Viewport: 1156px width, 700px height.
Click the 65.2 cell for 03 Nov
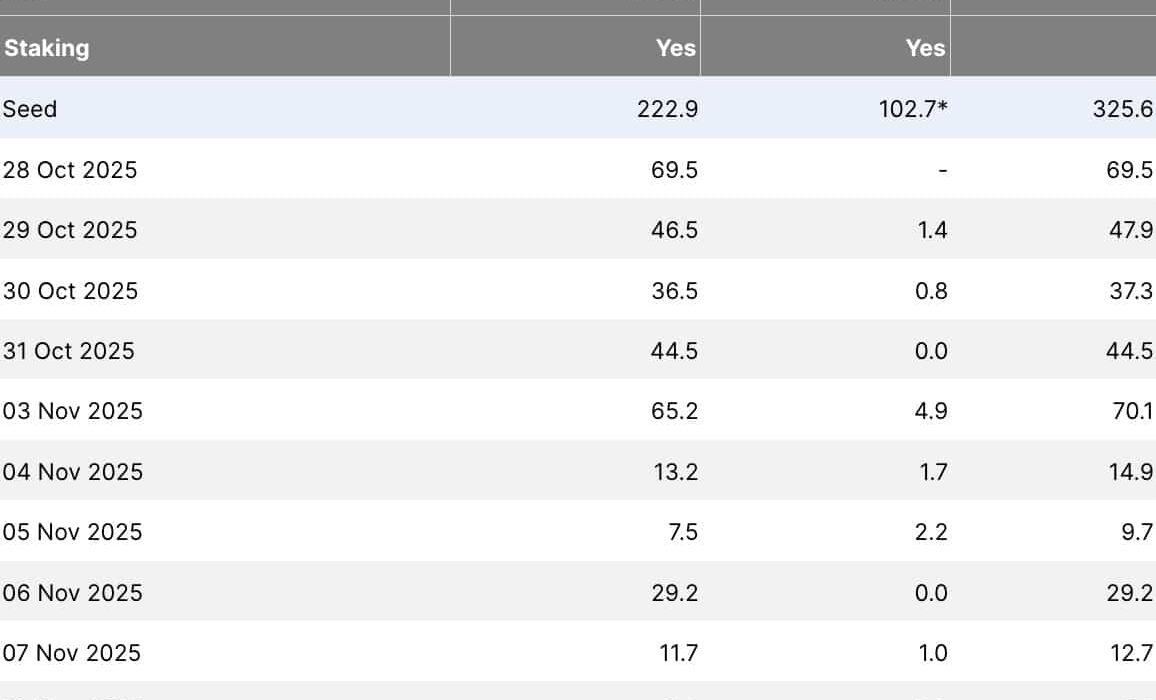675,411
